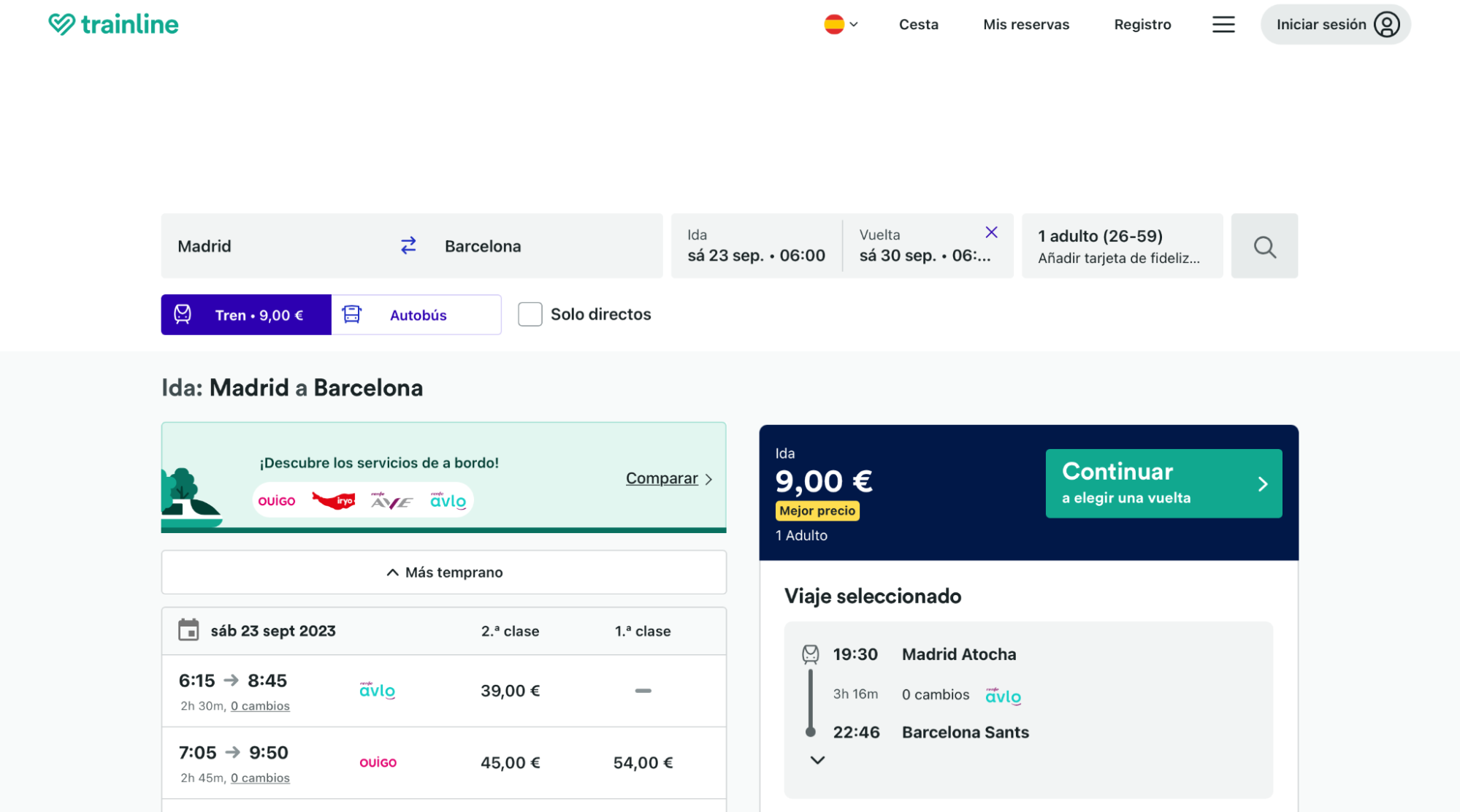Open 0 cambios details for 7:05 train
The image size is (1460, 812).
[260, 778]
